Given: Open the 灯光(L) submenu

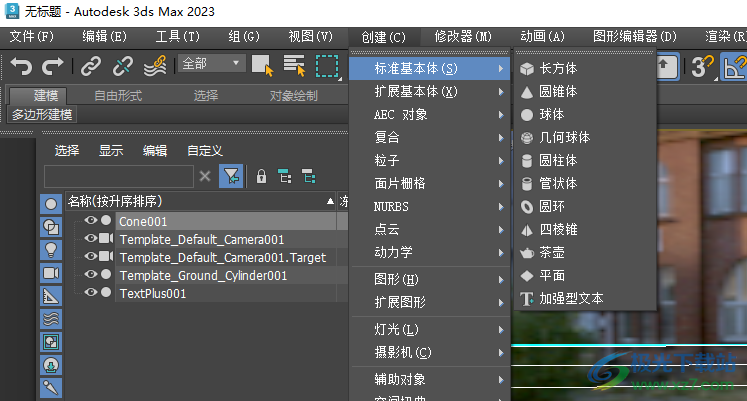Looking at the screenshot, I should point(430,330).
